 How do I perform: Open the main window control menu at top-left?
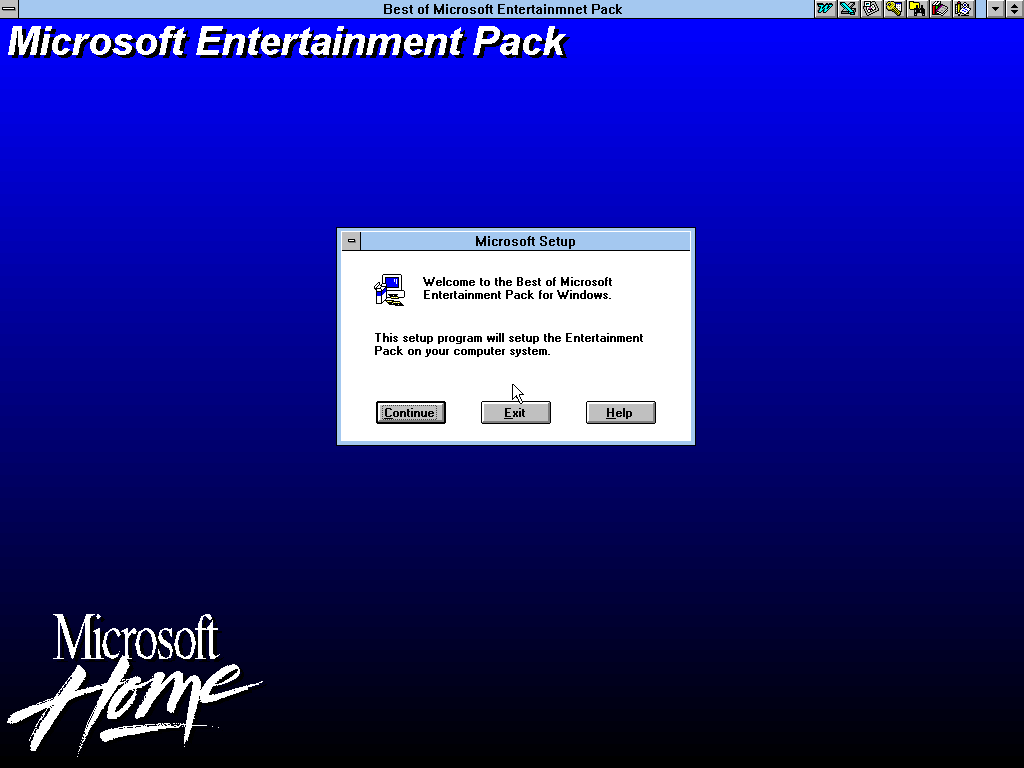point(9,9)
